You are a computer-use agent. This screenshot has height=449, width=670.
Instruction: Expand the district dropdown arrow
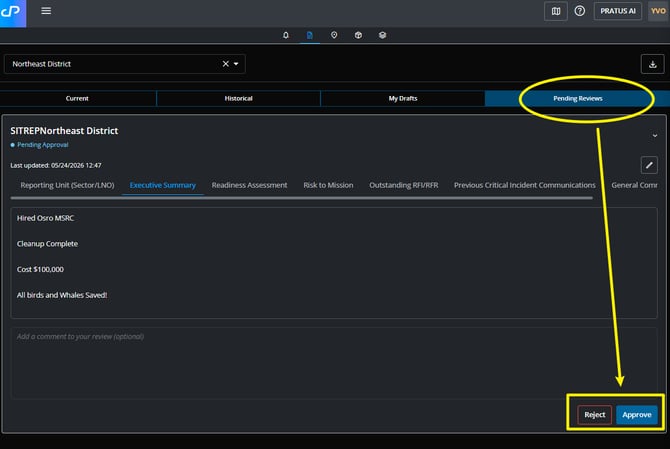point(236,64)
